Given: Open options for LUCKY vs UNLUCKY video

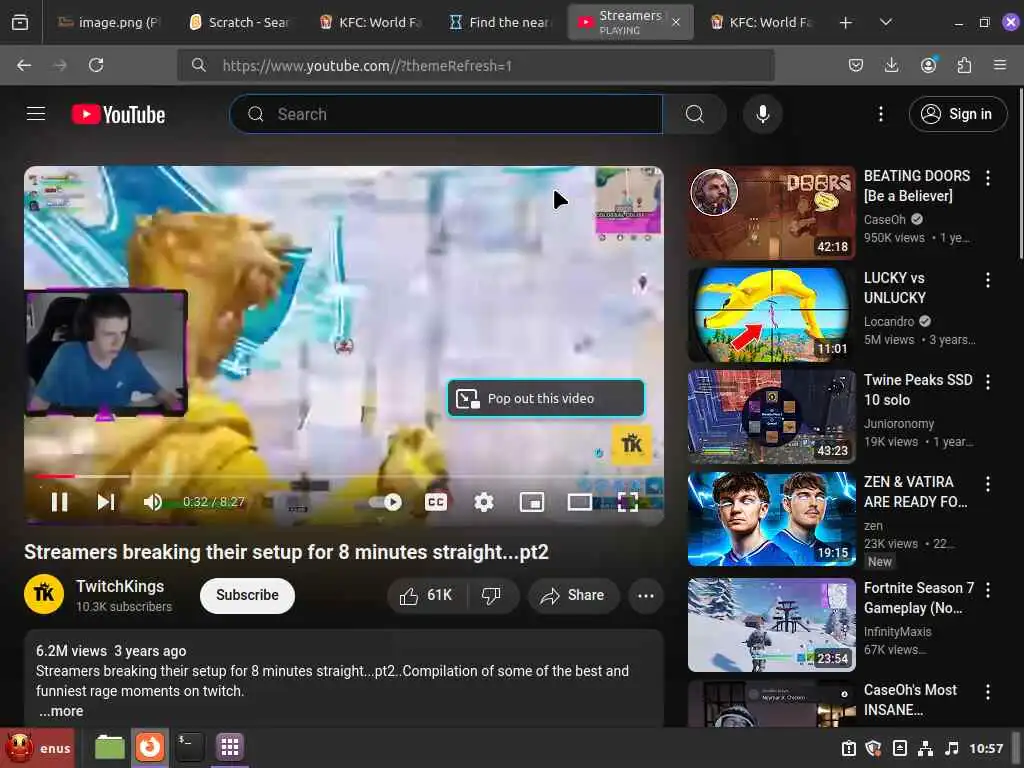Looking at the screenshot, I should point(987,280).
